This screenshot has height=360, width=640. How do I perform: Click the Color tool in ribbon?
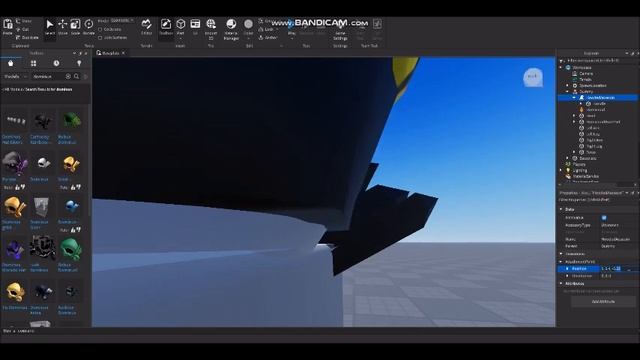[248, 24]
